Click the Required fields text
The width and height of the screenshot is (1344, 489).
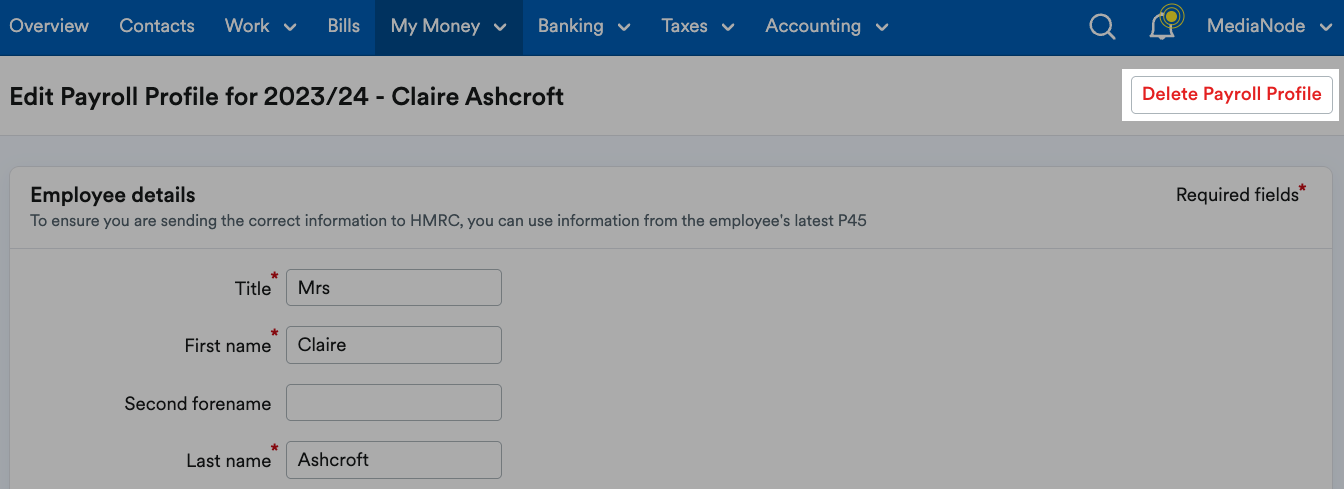pyautogui.click(x=1240, y=195)
